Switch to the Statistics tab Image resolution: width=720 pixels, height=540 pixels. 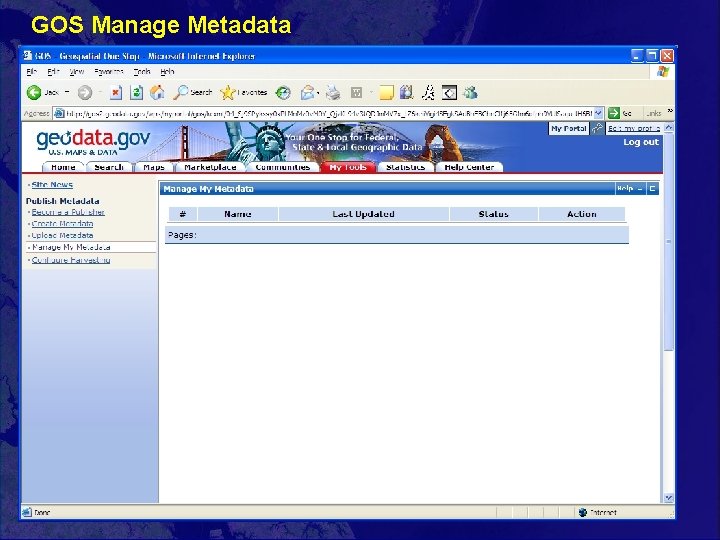click(x=405, y=167)
